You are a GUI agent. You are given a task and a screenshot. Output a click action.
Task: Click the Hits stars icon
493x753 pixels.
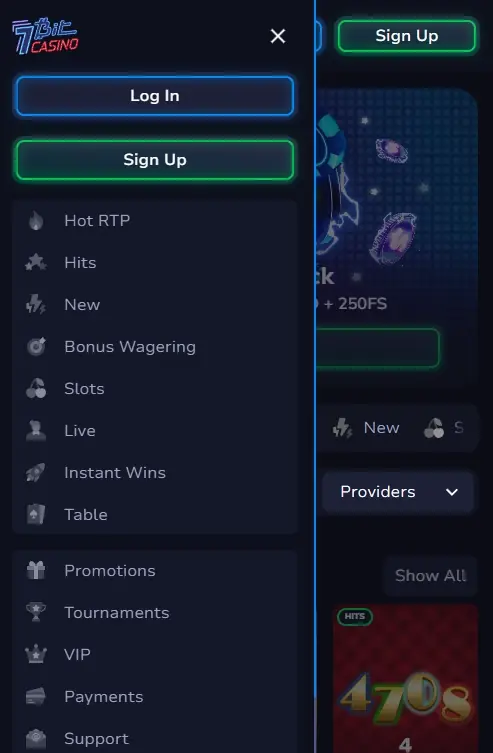pos(36,263)
